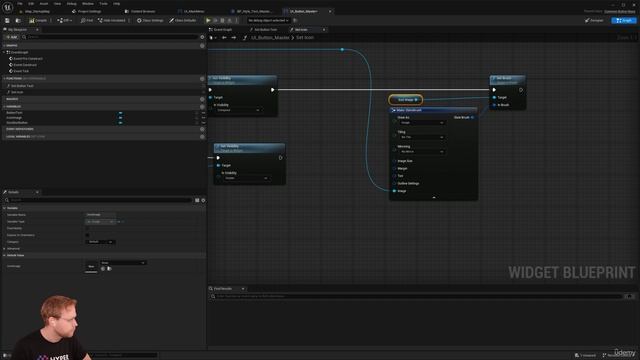Open the Set Button Text graph tab

click(x=263, y=30)
